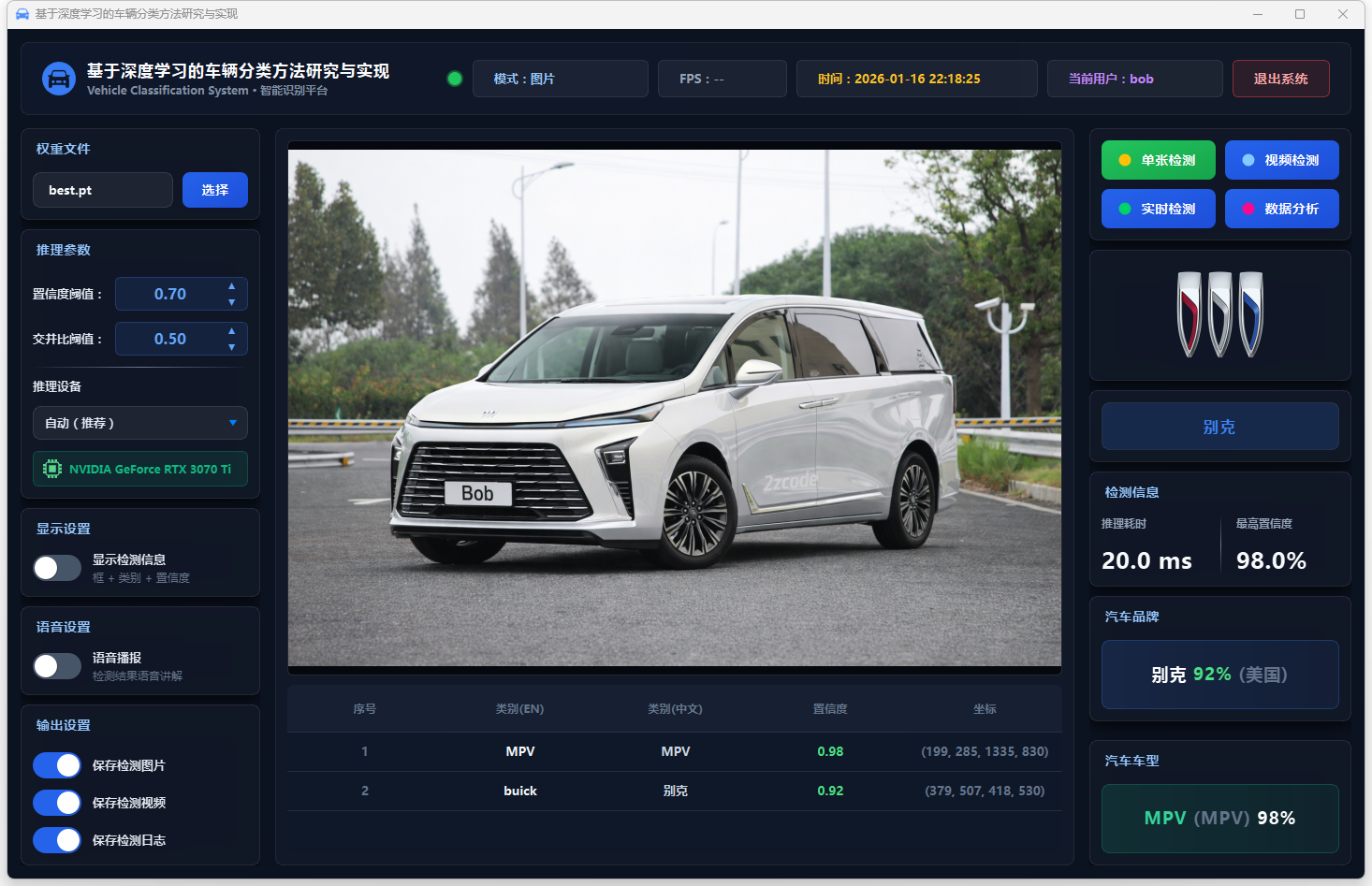Click the 选择 weight file button
The image size is (1372, 886).
[x=214, y=190]
